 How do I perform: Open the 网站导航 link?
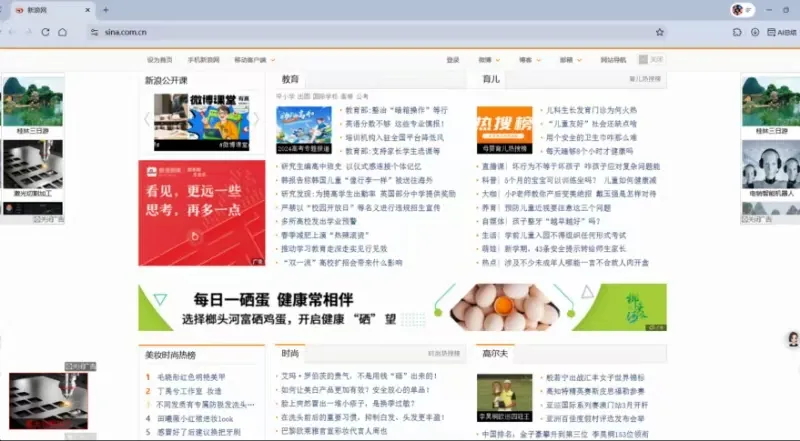point(613,60)
